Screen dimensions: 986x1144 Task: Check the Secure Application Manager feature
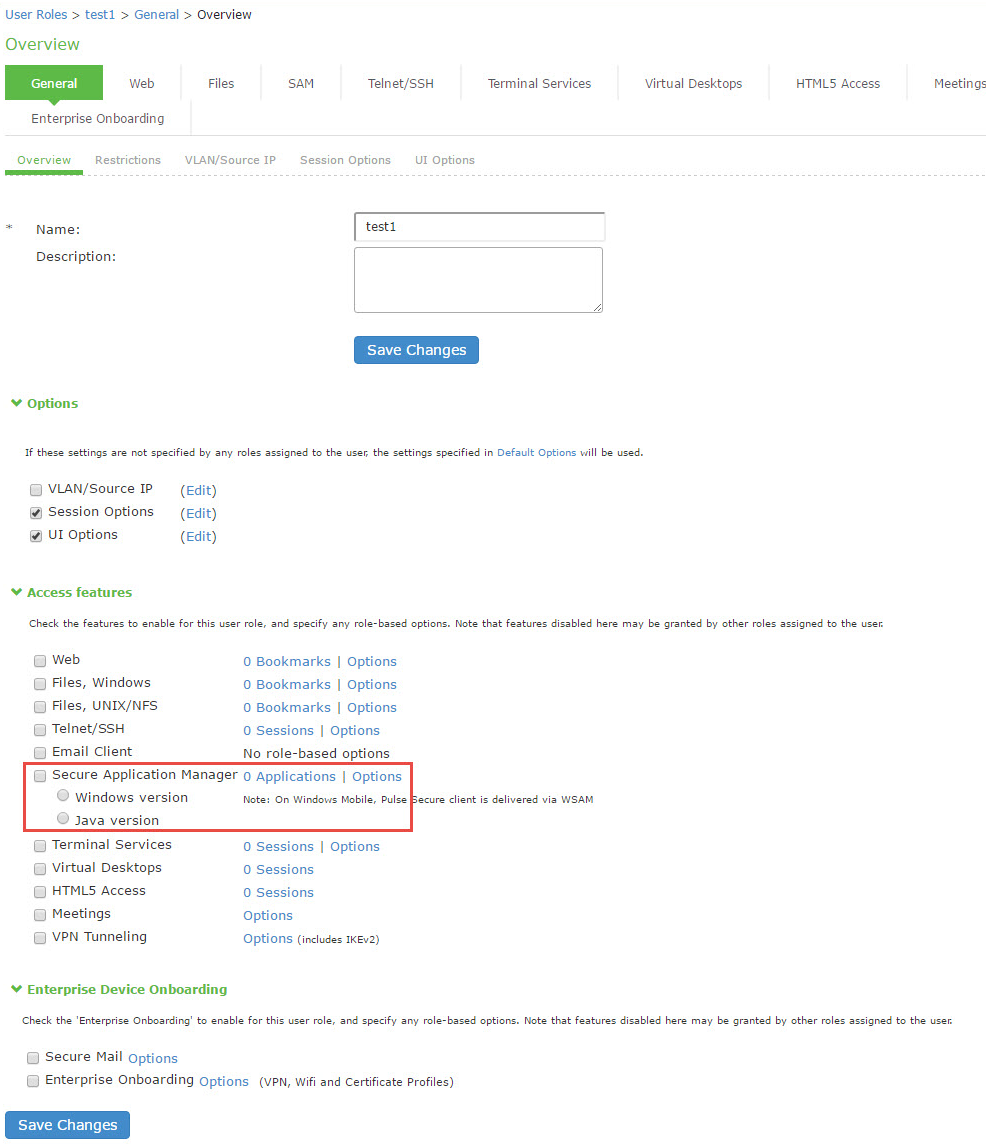(39, 775)
